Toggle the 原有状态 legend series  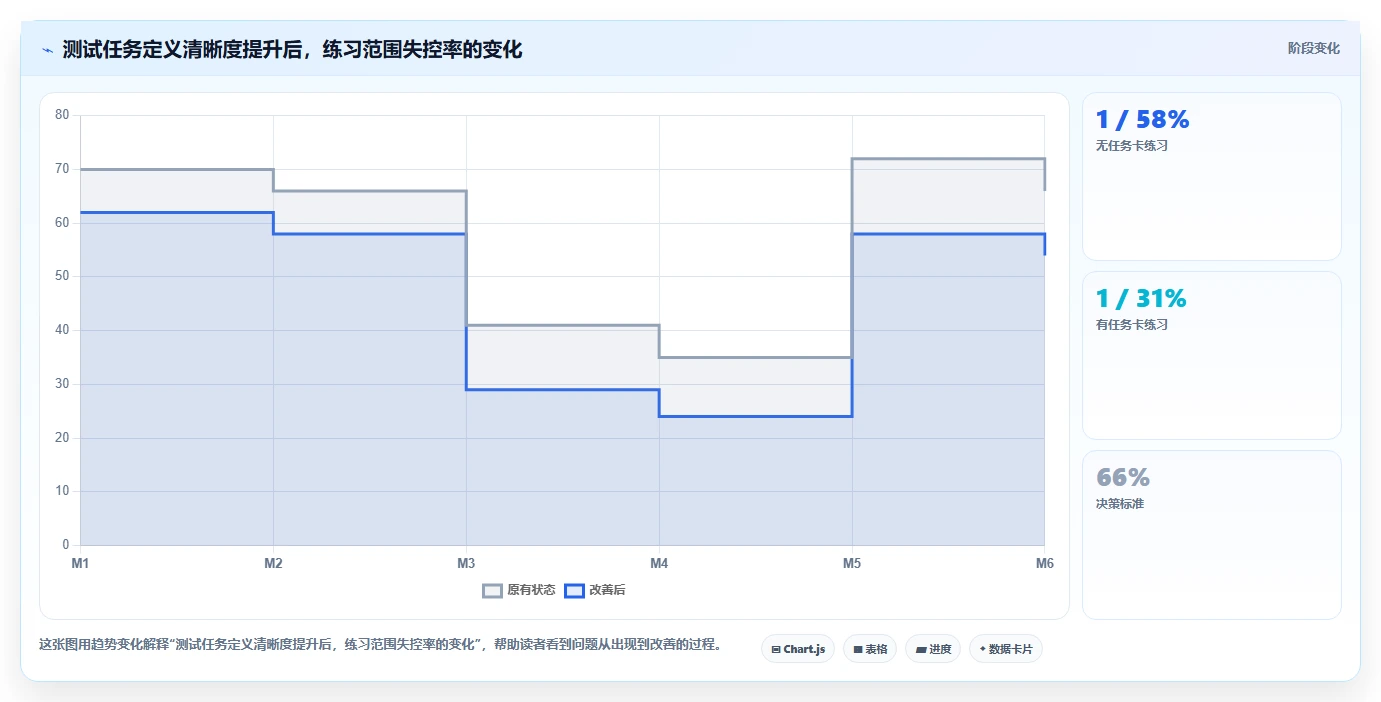[x=519, y=590]
